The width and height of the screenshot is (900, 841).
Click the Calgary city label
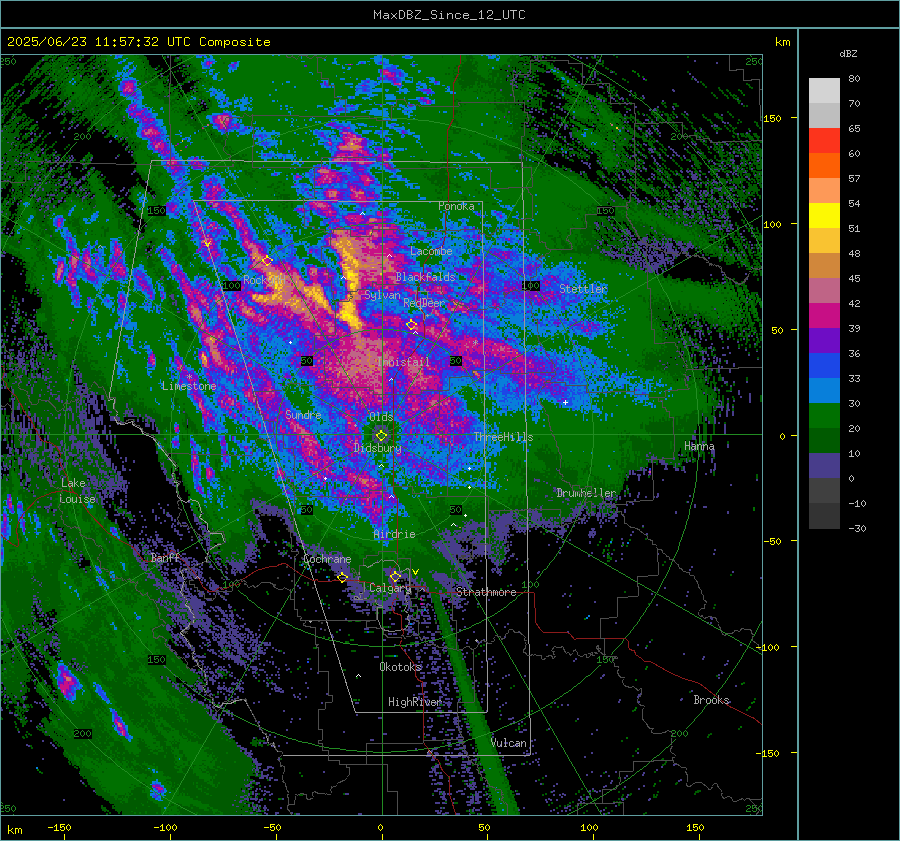pos(390,588)
